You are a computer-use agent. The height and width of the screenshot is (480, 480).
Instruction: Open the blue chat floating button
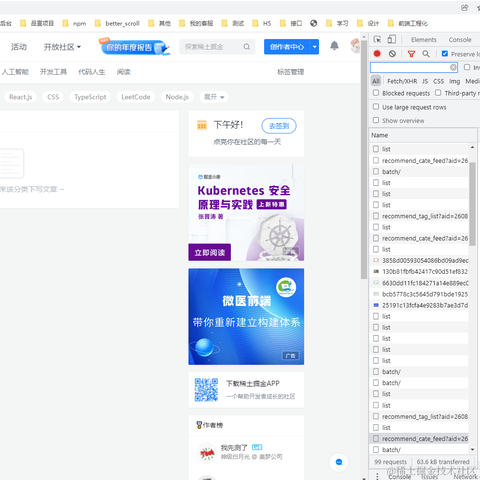tap(339, 462)
